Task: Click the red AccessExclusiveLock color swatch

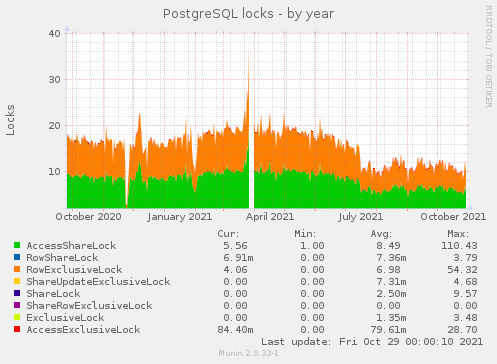Action: (17, 329)
